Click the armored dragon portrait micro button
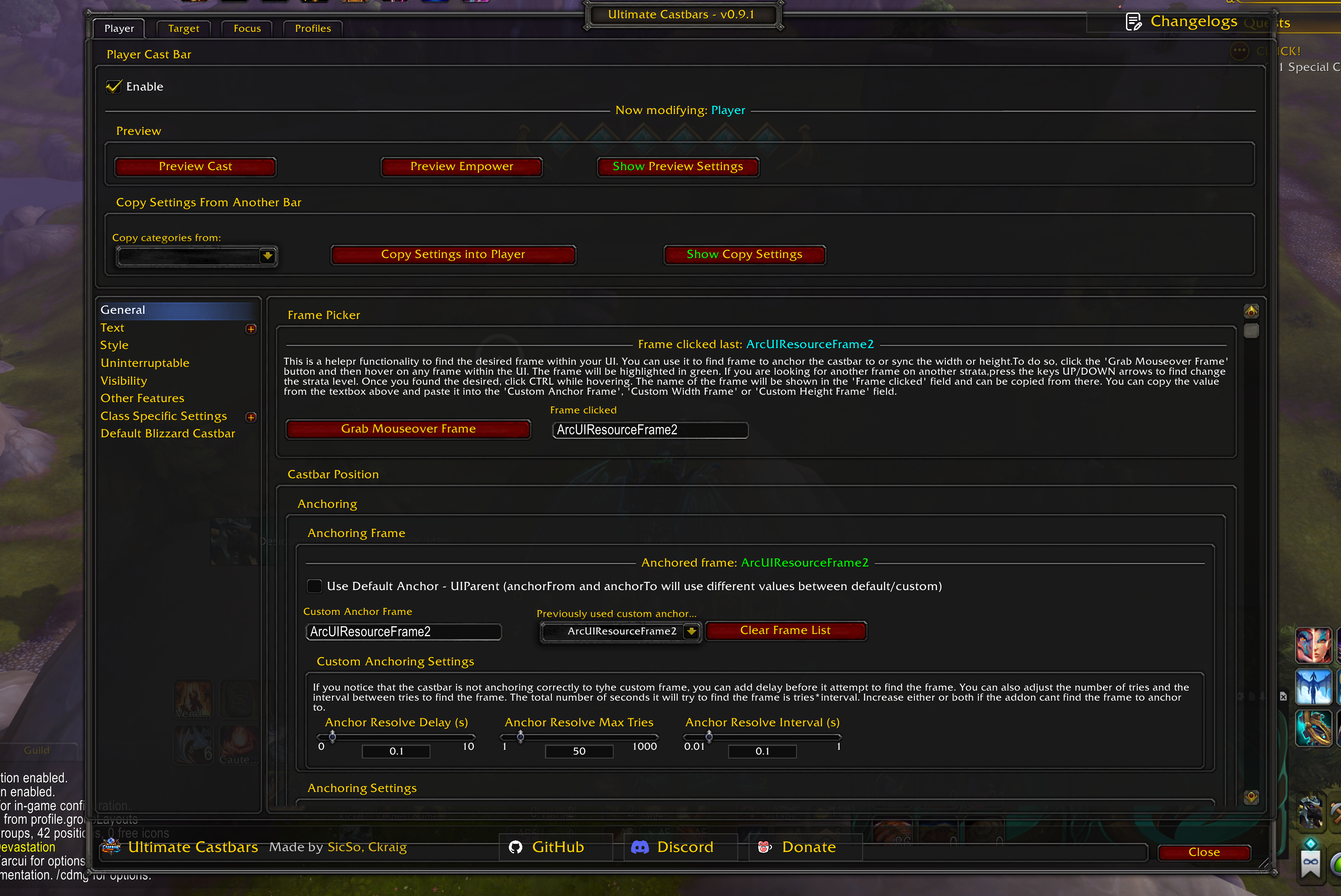Screen dimensions: 1341x896 coord(1311,812)
